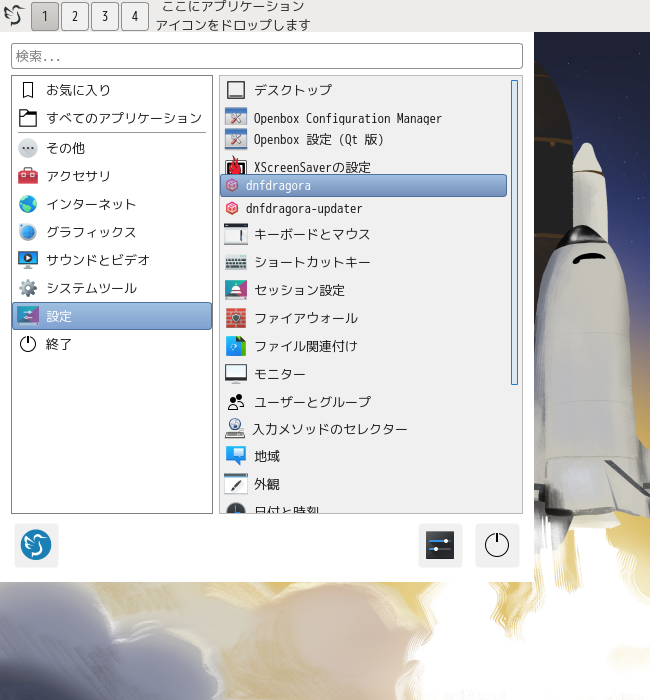Screen dimensions: 650x700
Task: Launch Openbox 設定 (Qt 版)
Action: pos(364,140)
